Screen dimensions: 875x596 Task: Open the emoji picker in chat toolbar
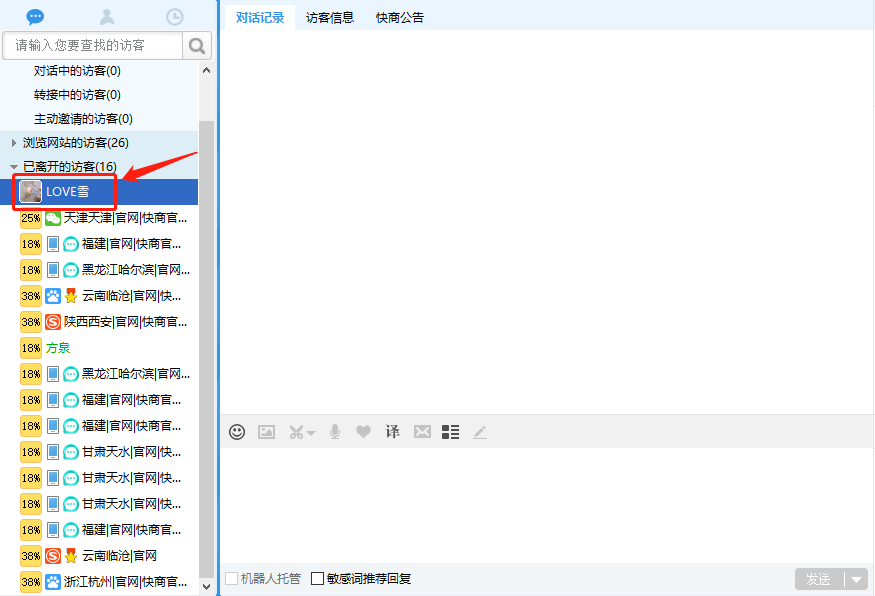pyautogui.click(x=237, y=432)
